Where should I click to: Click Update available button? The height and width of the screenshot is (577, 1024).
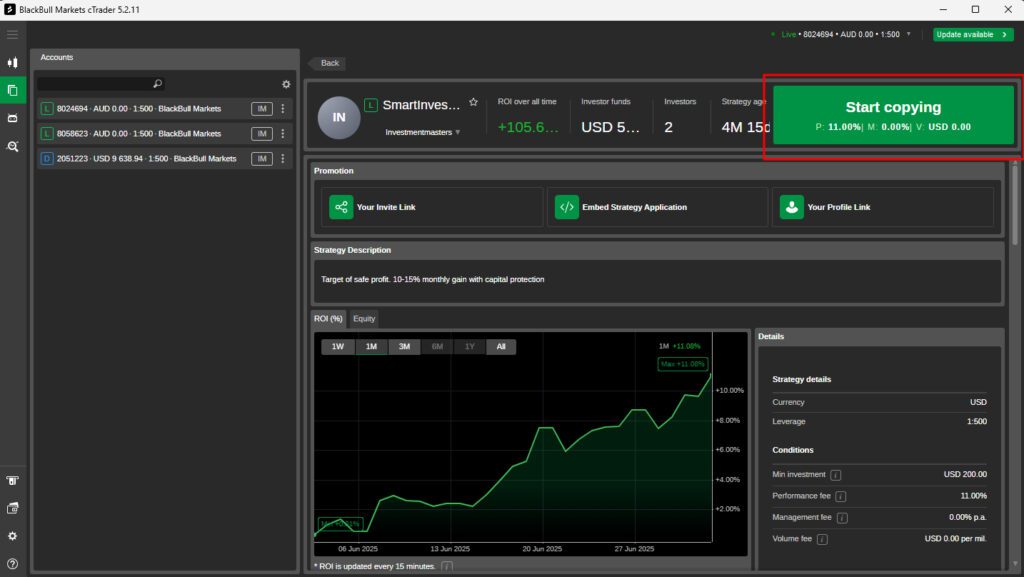[973, 35]
